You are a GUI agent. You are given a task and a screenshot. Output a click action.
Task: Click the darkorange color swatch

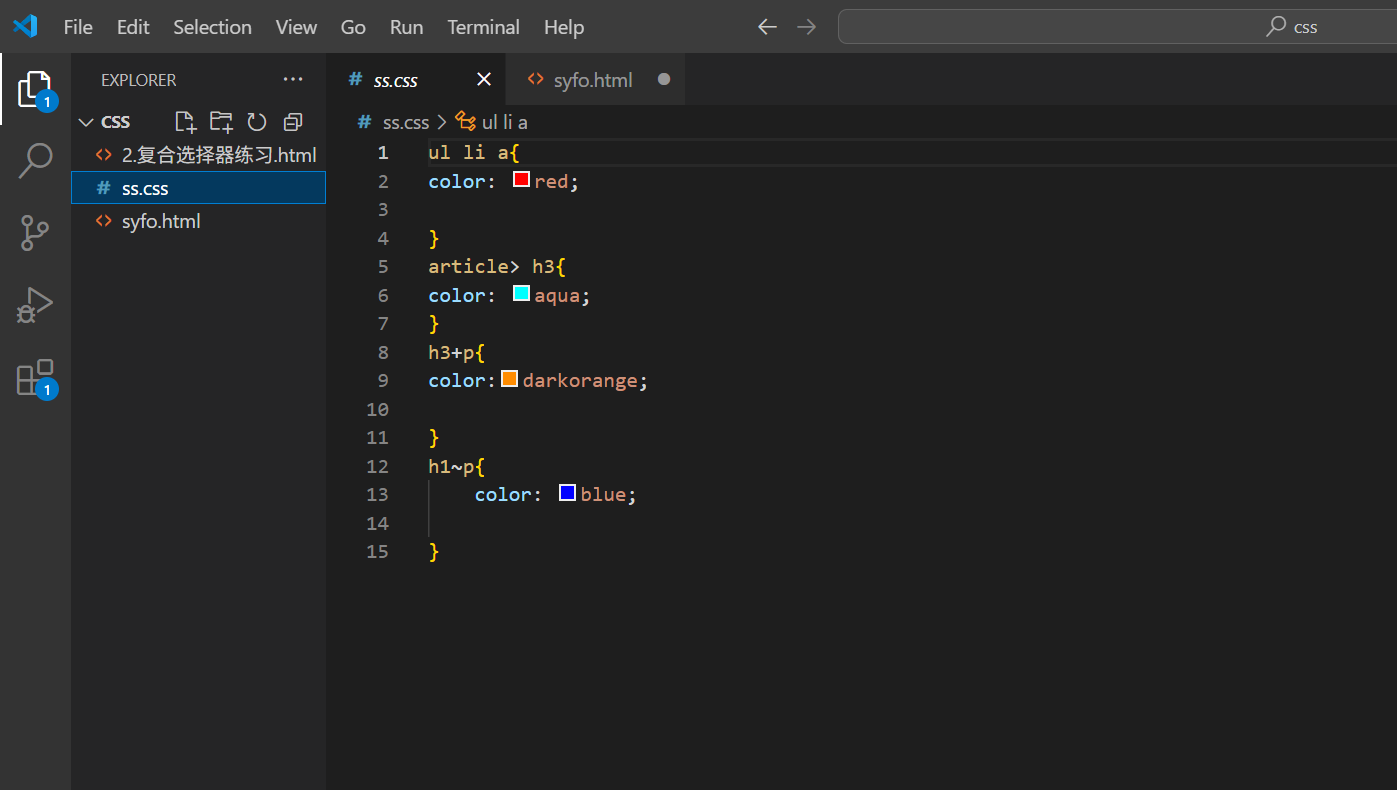point(509,379)
